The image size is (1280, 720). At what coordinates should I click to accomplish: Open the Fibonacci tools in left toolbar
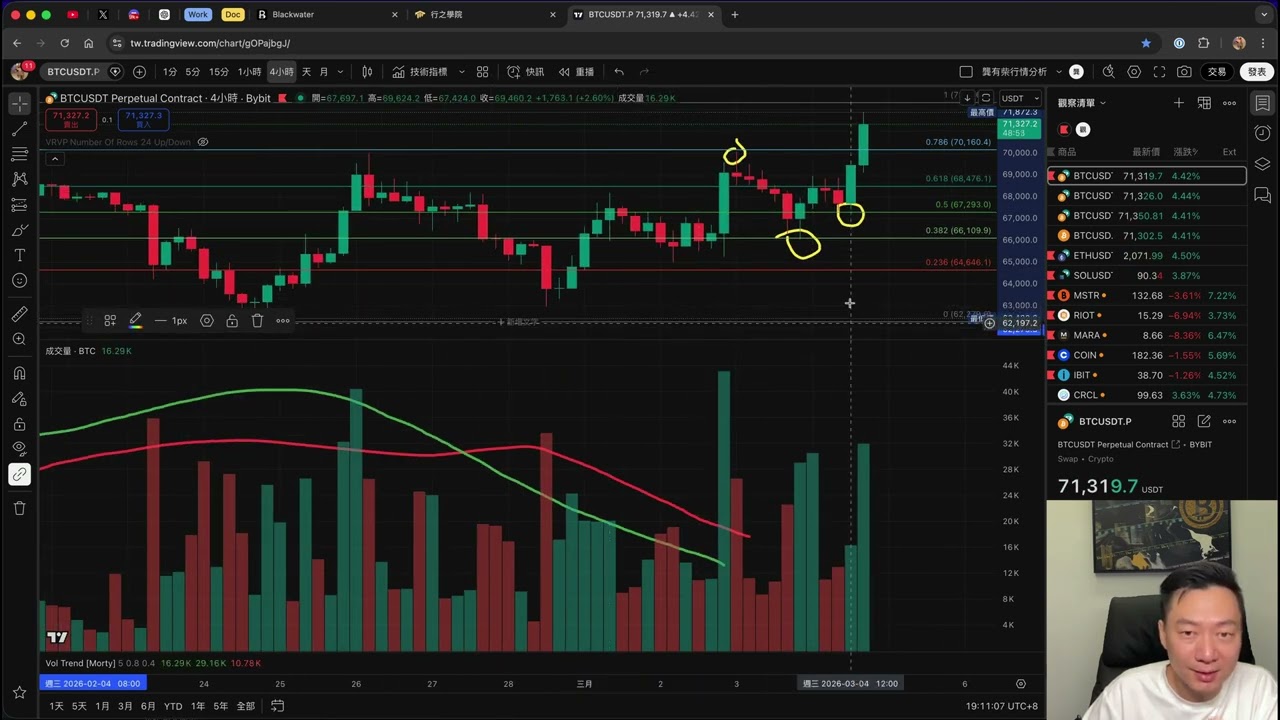(x=19, y=154)
